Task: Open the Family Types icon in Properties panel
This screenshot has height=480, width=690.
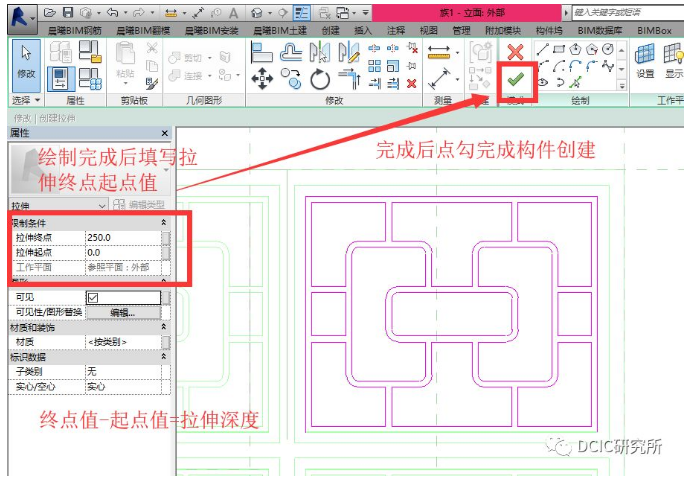Action: [x=90, y=78]
